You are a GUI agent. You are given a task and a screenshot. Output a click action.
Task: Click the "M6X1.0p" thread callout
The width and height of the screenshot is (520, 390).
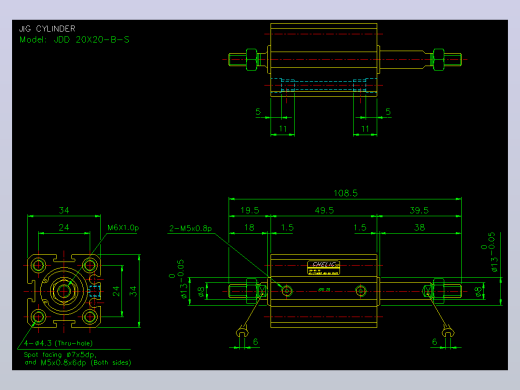pyautogui.click(x=123, y=228)
